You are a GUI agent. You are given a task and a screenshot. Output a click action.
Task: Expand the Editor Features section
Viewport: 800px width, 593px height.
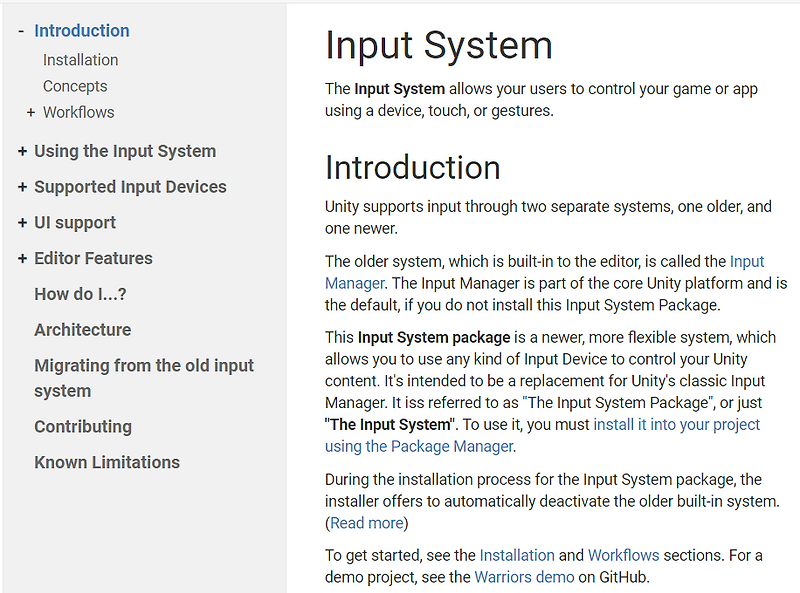tap(22, 258)
